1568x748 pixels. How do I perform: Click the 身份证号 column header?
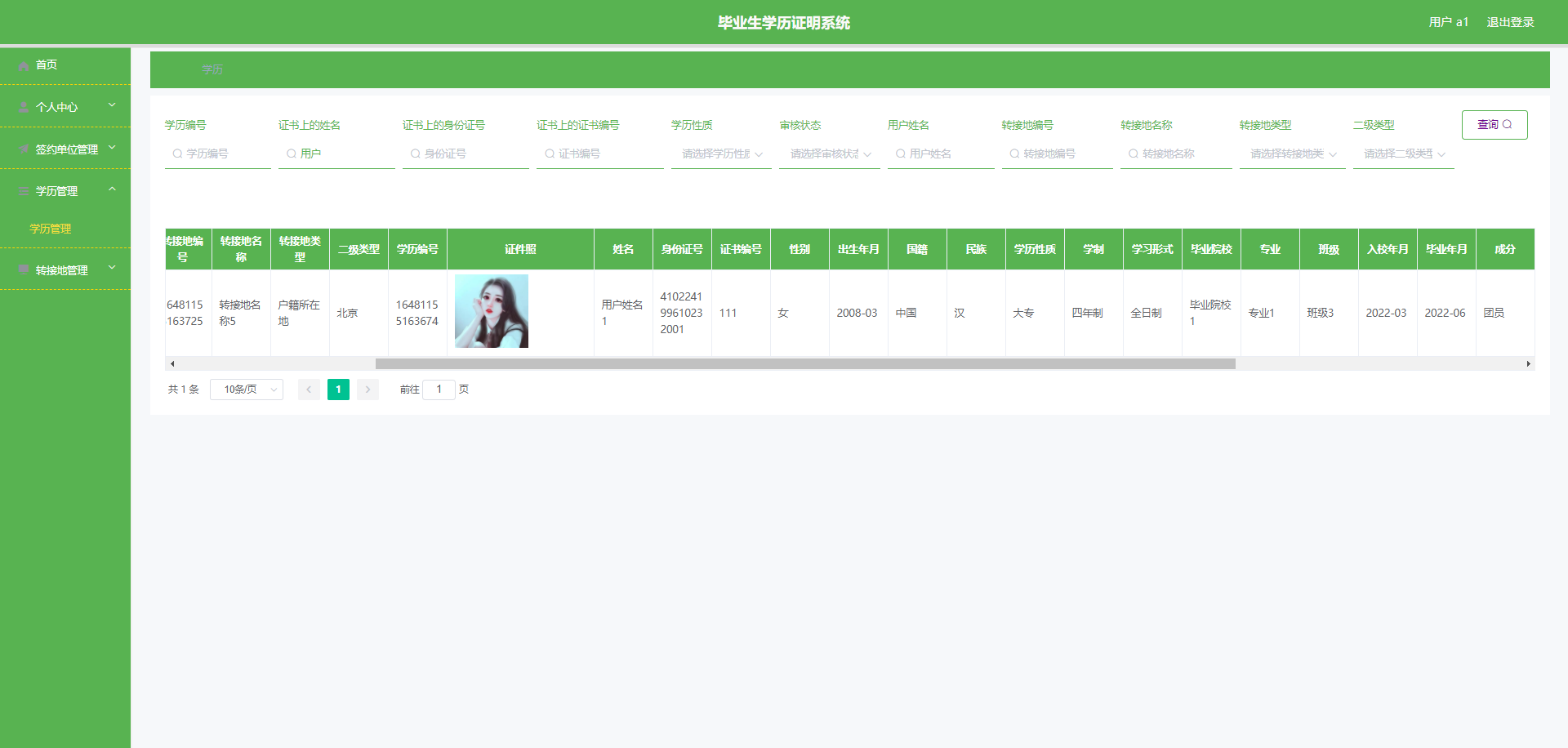tap(682, 249)
